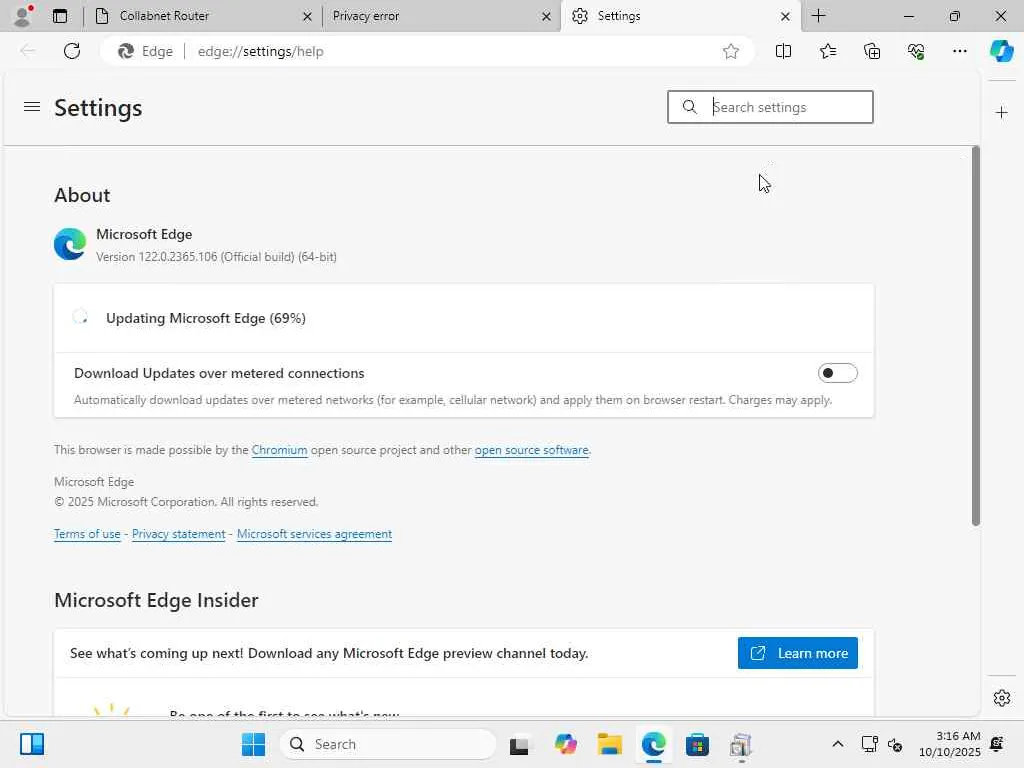Click the settings page vertical scrollbar

976,336
